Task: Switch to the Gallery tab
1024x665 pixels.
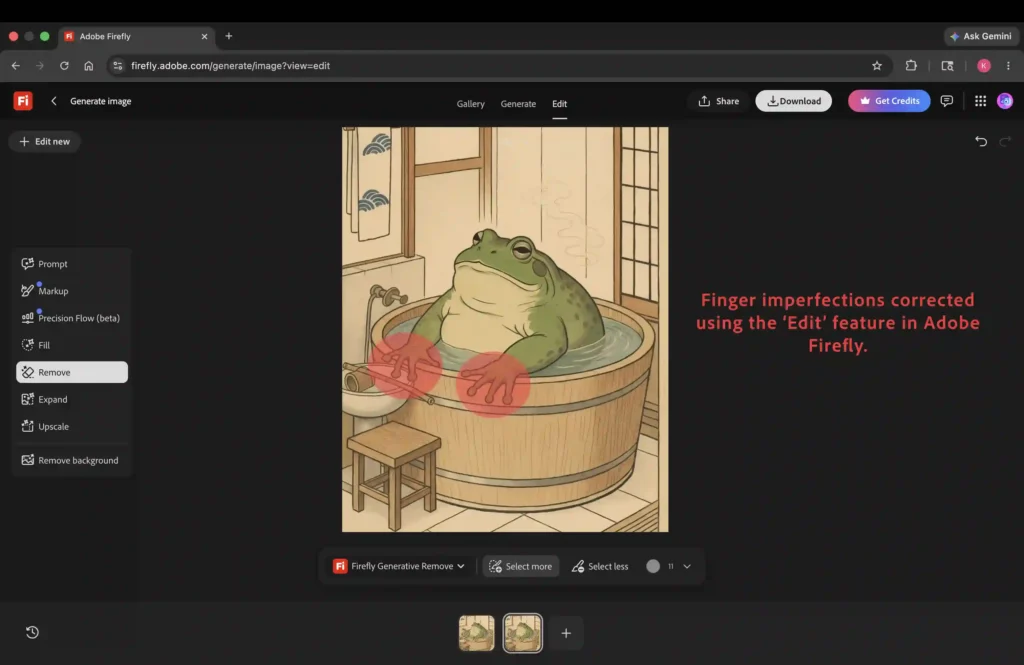Action: pyautogui.click(x=470, y=104)
